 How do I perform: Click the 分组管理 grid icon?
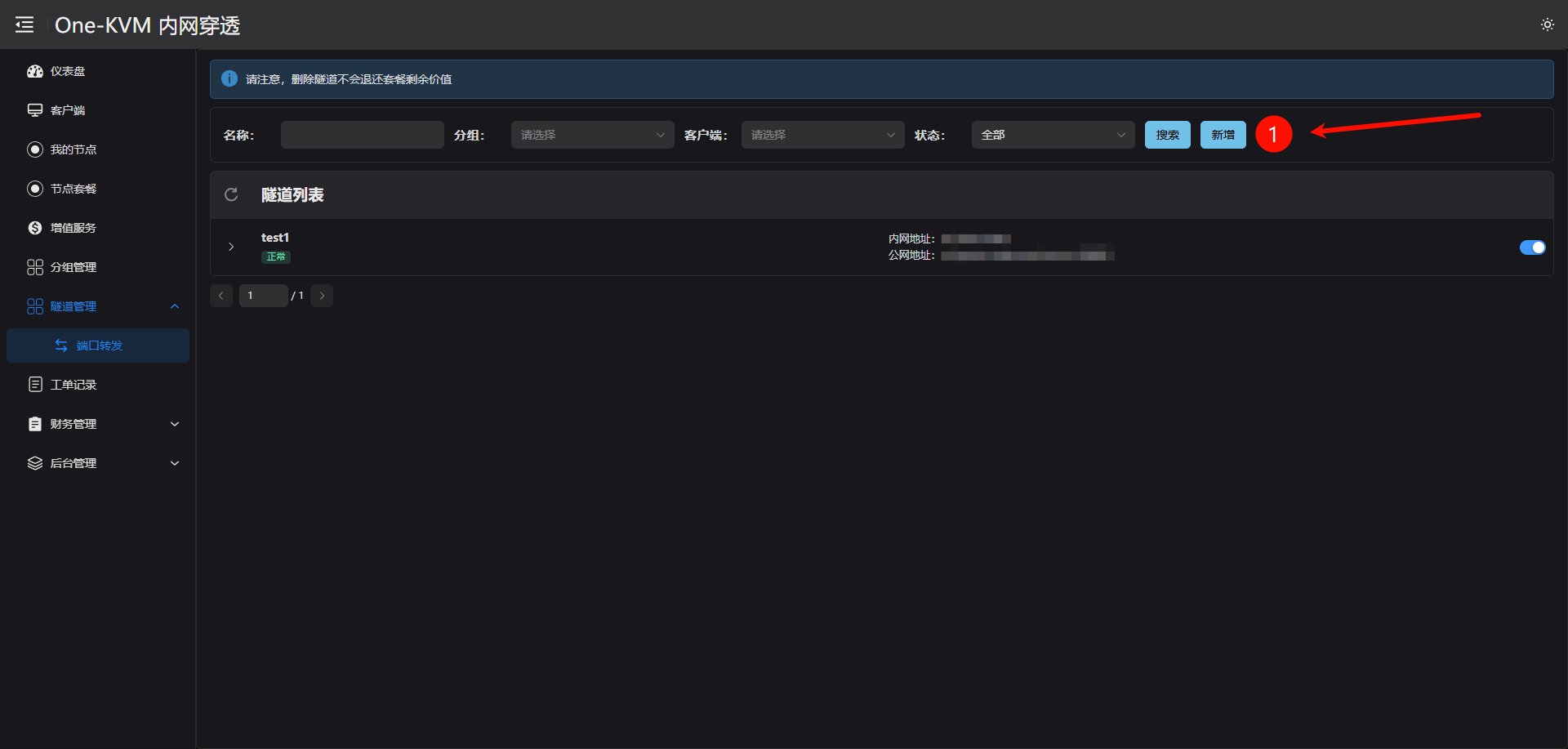35,267
